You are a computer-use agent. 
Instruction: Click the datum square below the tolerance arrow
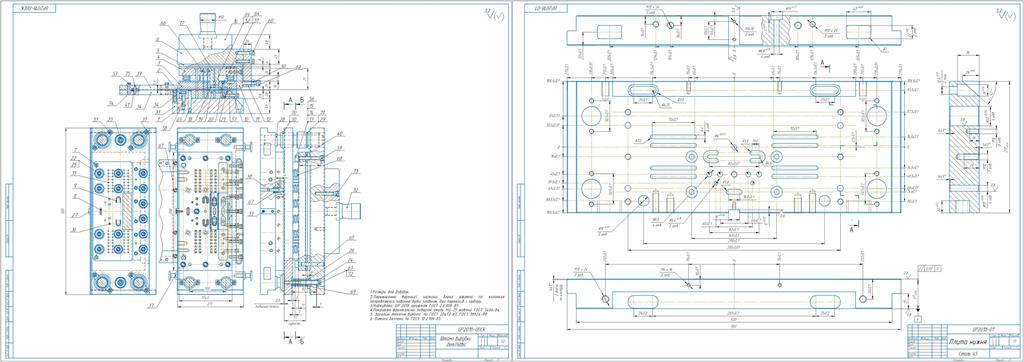[x=918, y=319]
